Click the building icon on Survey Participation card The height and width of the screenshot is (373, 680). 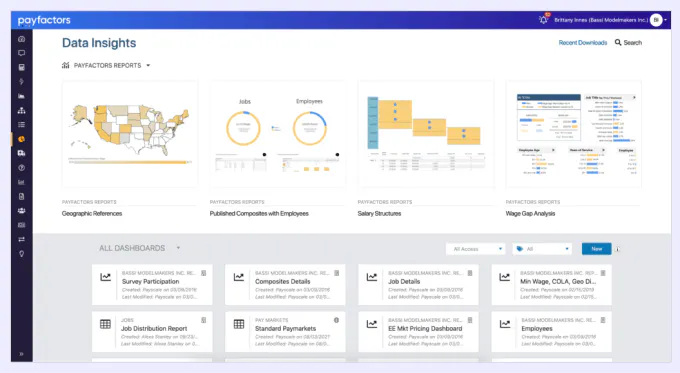click(x=203, y=273)
